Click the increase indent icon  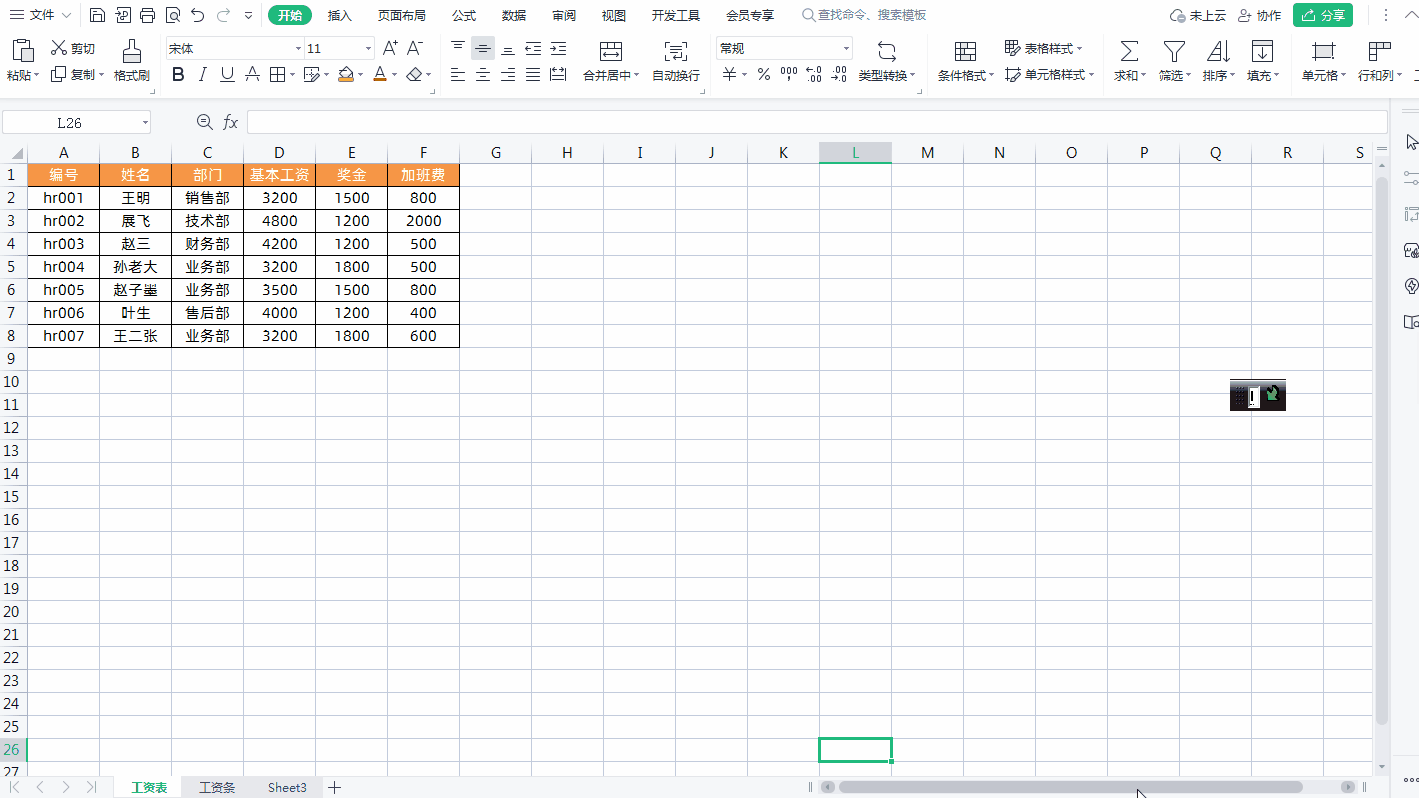click(558, 48)
